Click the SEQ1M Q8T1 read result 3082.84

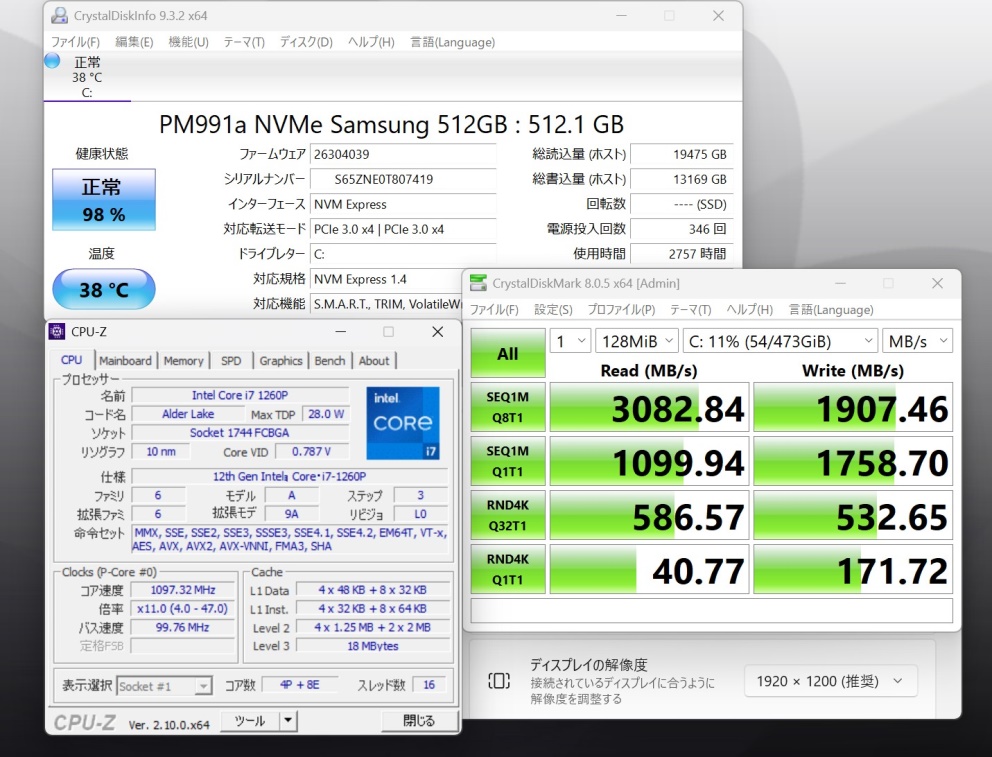(649, 407)
